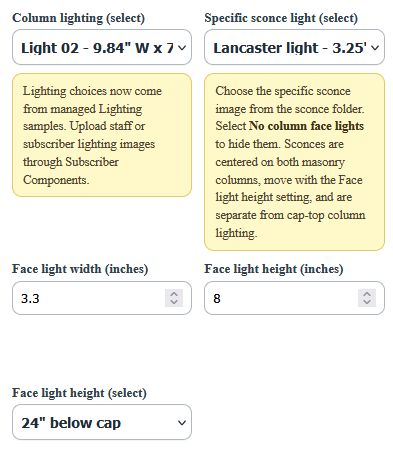The width and height of the screenshot is (393, 450).
Task: Click the chevron arrow on Column lighting select
Action: point(182,48)
